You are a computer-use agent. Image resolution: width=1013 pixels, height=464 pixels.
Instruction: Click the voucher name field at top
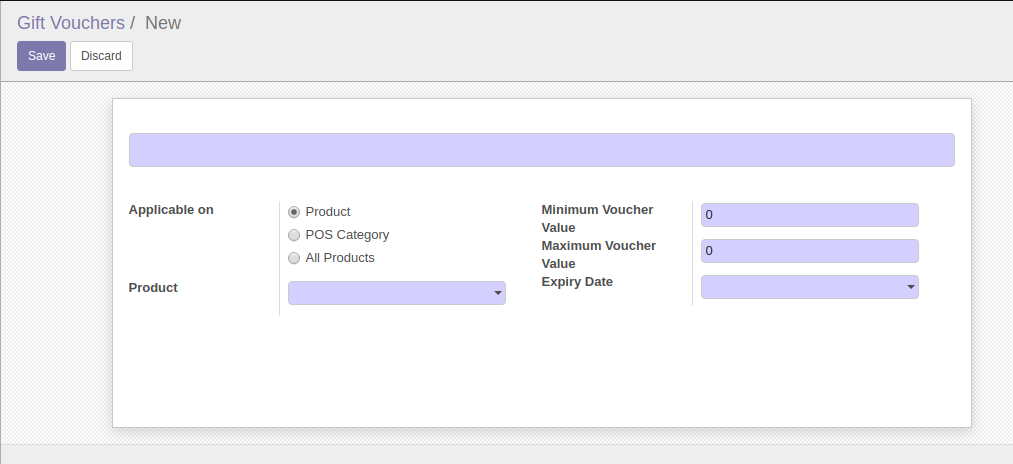click(x=541, y=150)
